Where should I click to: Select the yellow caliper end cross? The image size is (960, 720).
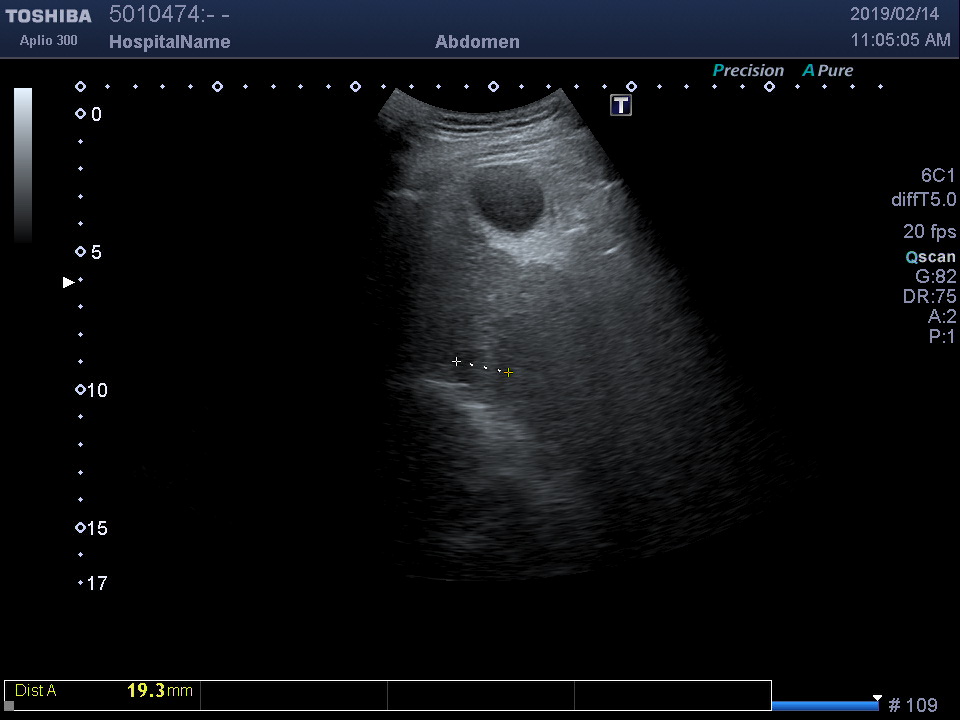click(508, 373)
